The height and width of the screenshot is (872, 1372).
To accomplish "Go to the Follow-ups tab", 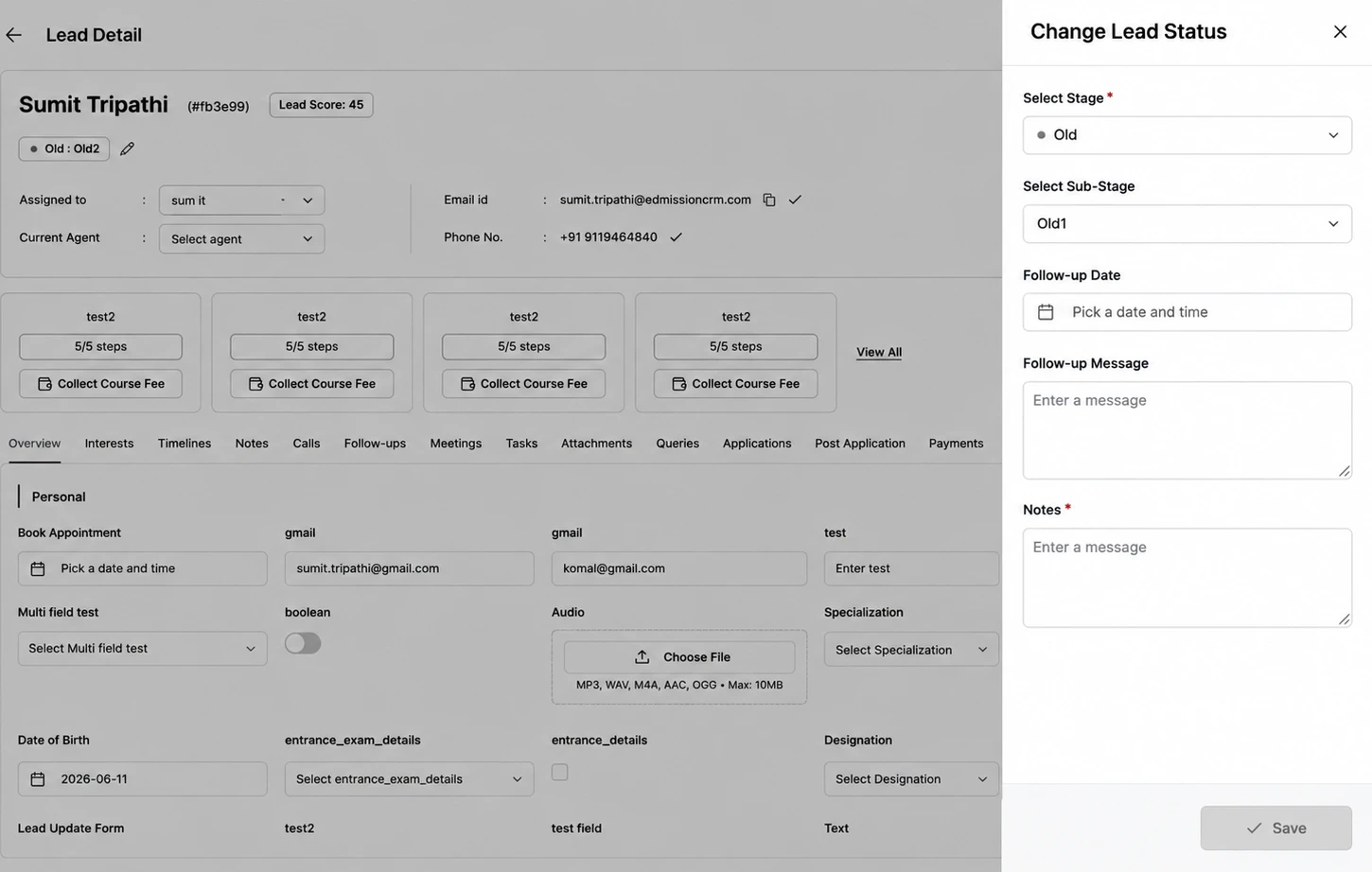I will point(375,444).
